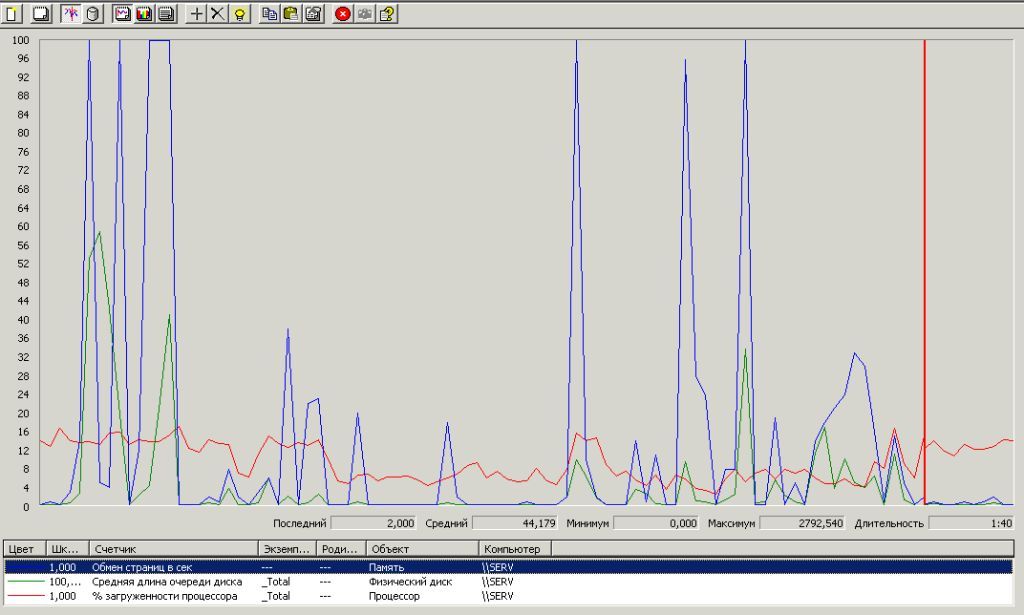This screenshot has width=1024, height=615.
Task: Open the Properties dialog icon
Action: (313, 14)
